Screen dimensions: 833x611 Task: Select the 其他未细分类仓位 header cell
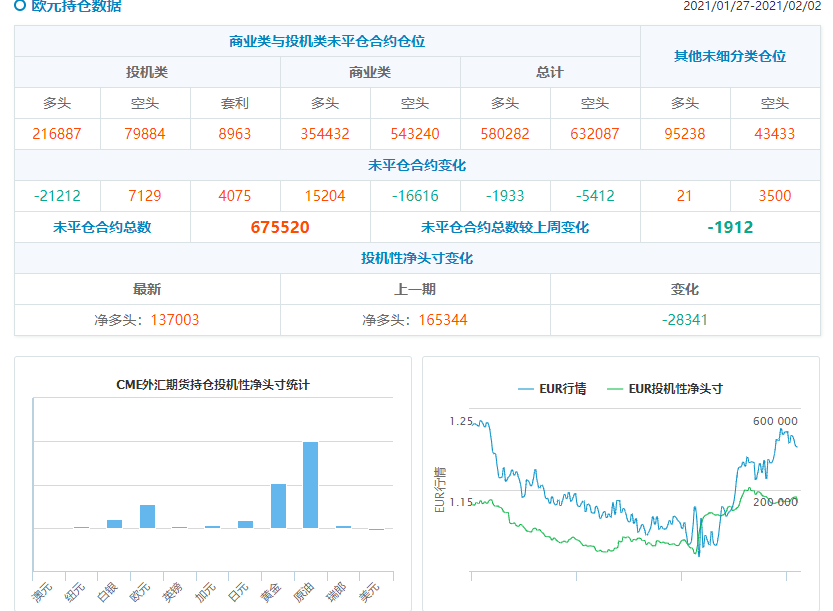(730, 56)
